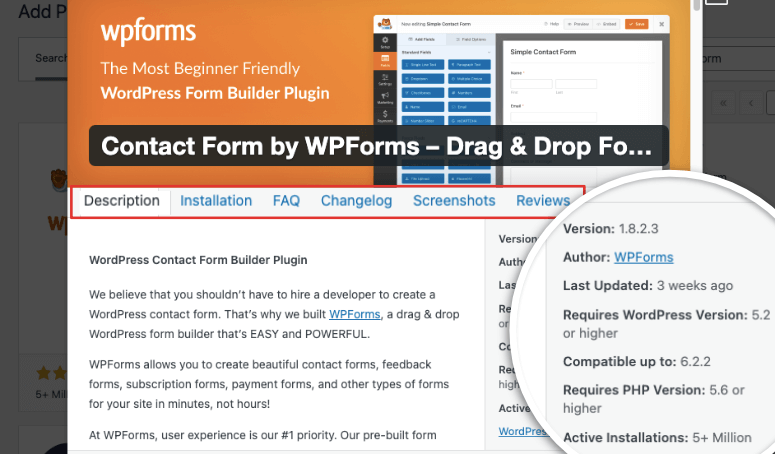
Task: Click 'The Most Beginner Friendly' banner tagline
Action: pyautogui.click(x=200, y=68)
